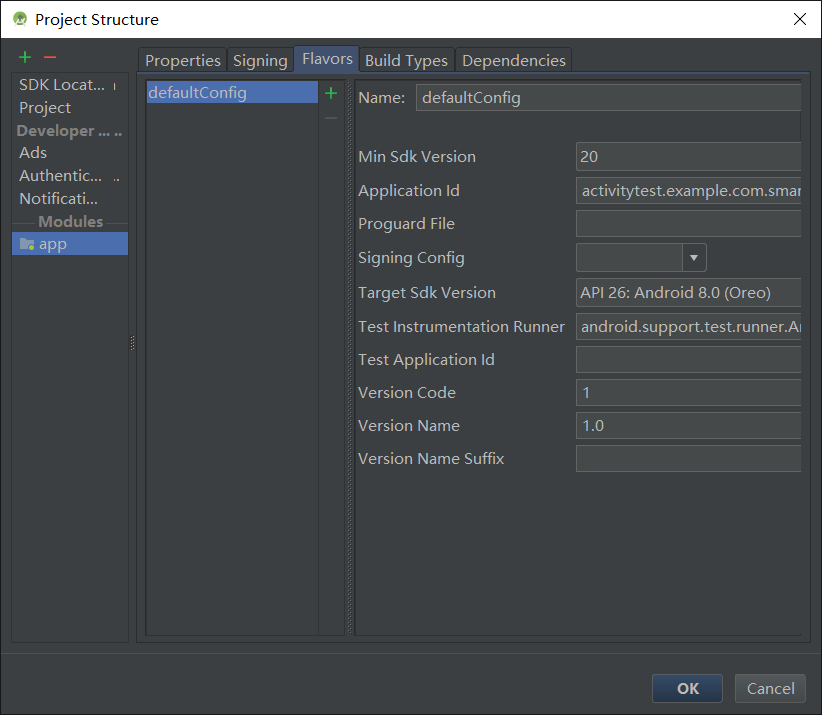Click the red remove module minus icon
Screen dimensions: 822x715
(50, 58)
